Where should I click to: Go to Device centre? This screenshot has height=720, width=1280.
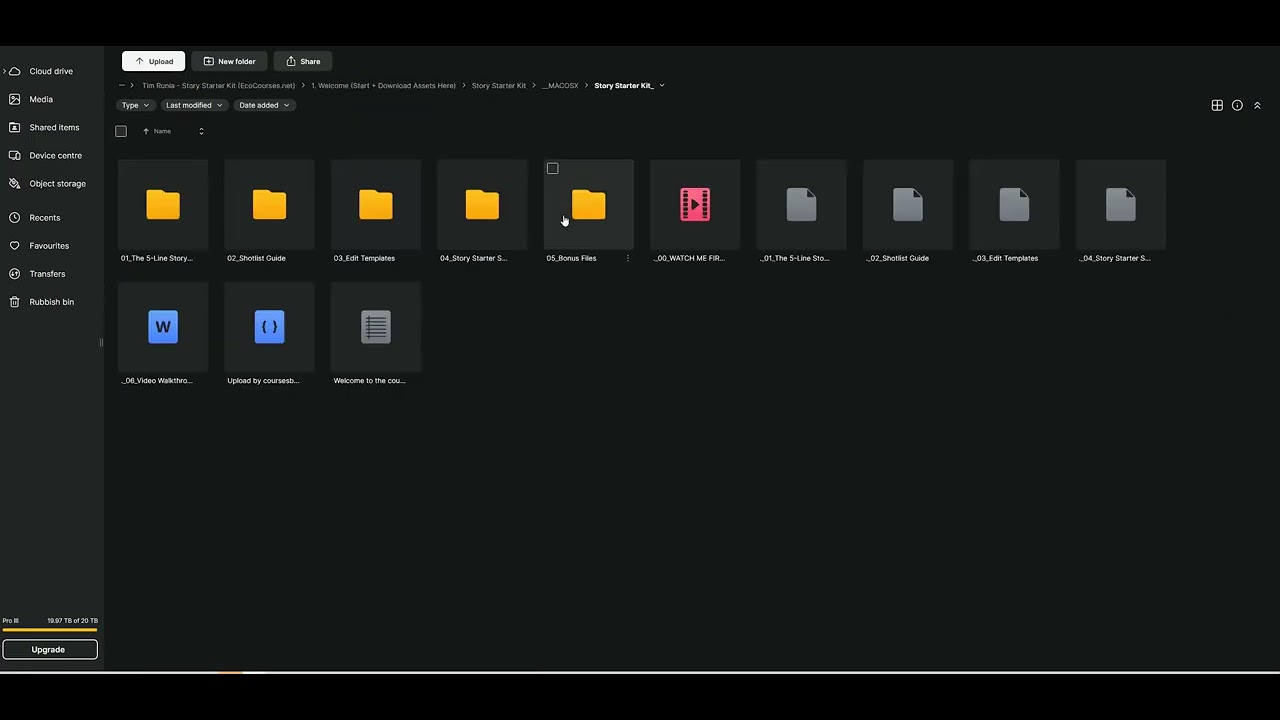[55, 155]
